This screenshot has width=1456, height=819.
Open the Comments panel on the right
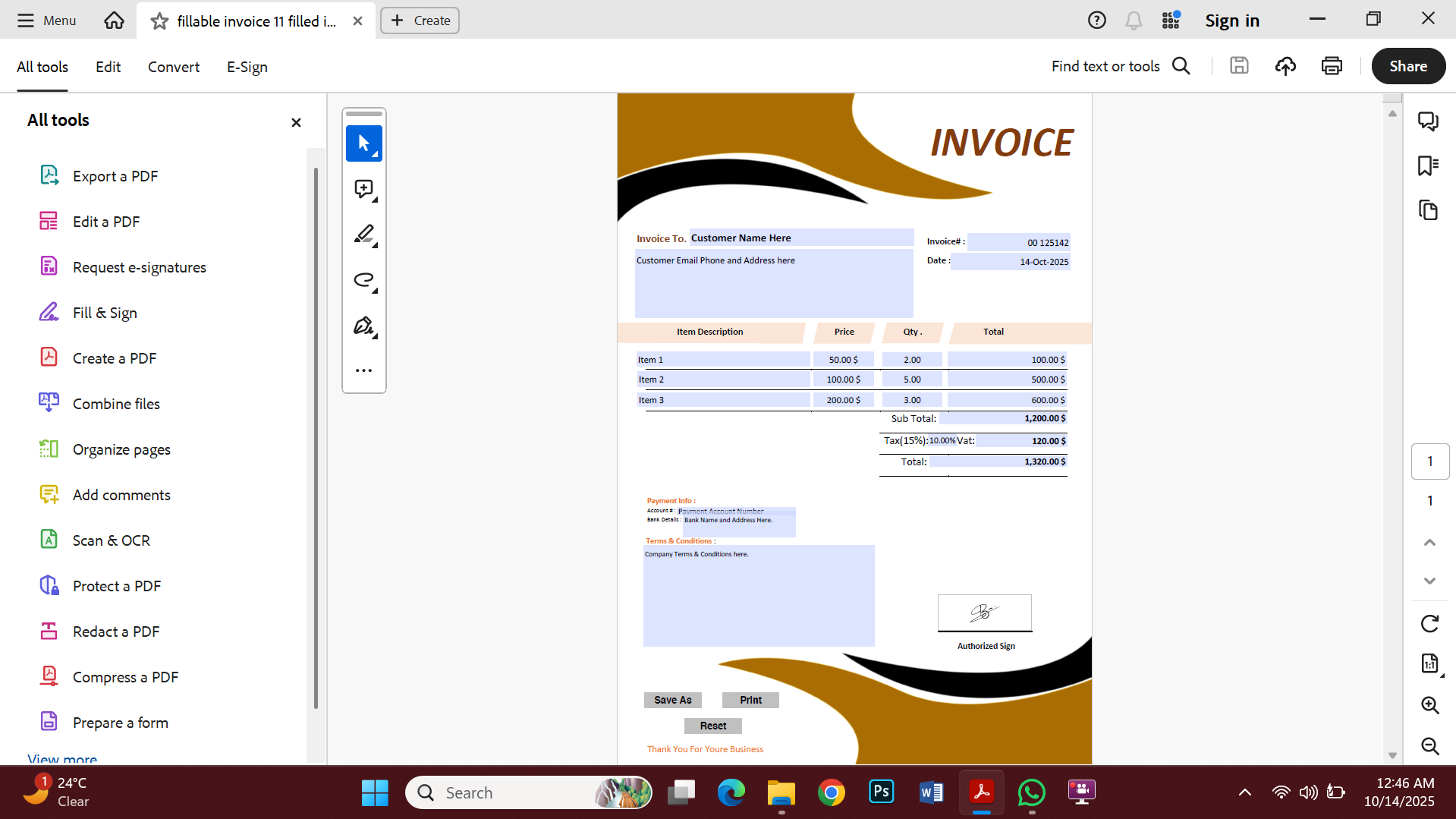(x=1429, y=121)
